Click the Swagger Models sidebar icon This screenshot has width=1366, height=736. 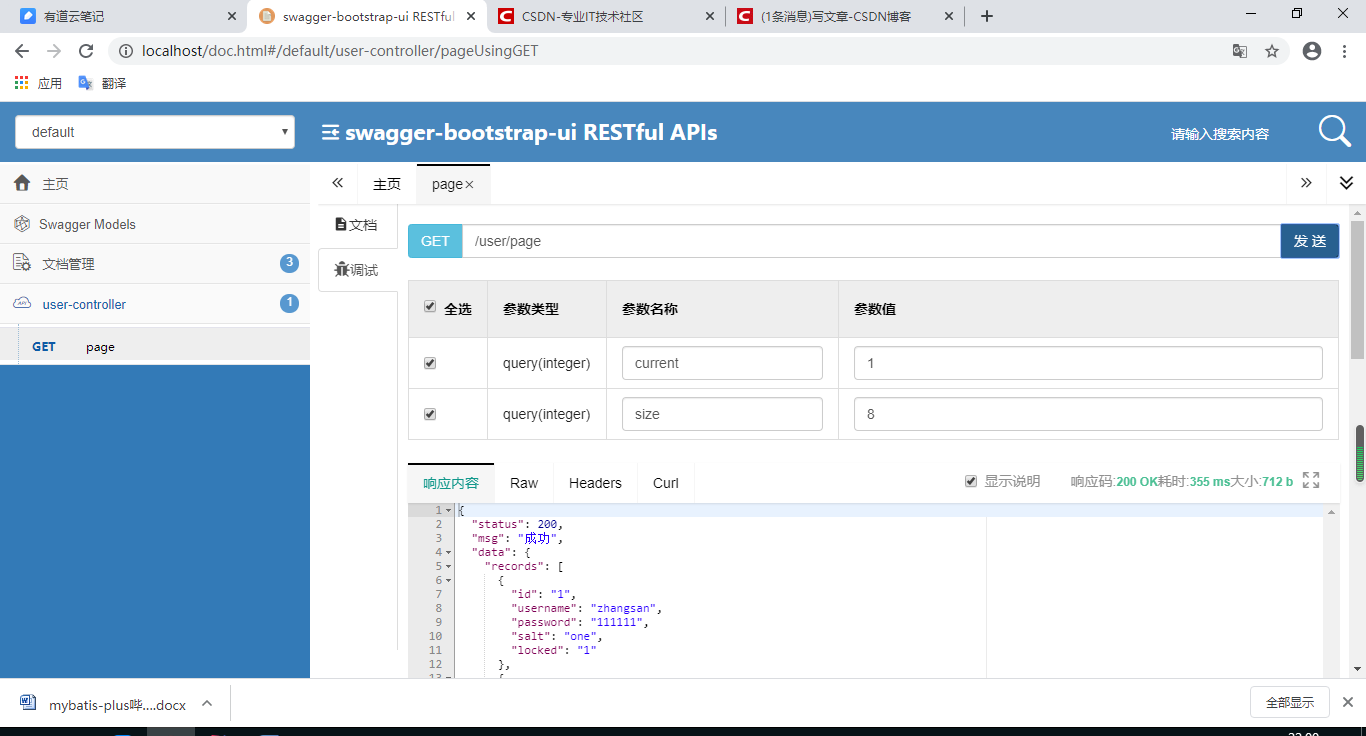coord(21,223)
